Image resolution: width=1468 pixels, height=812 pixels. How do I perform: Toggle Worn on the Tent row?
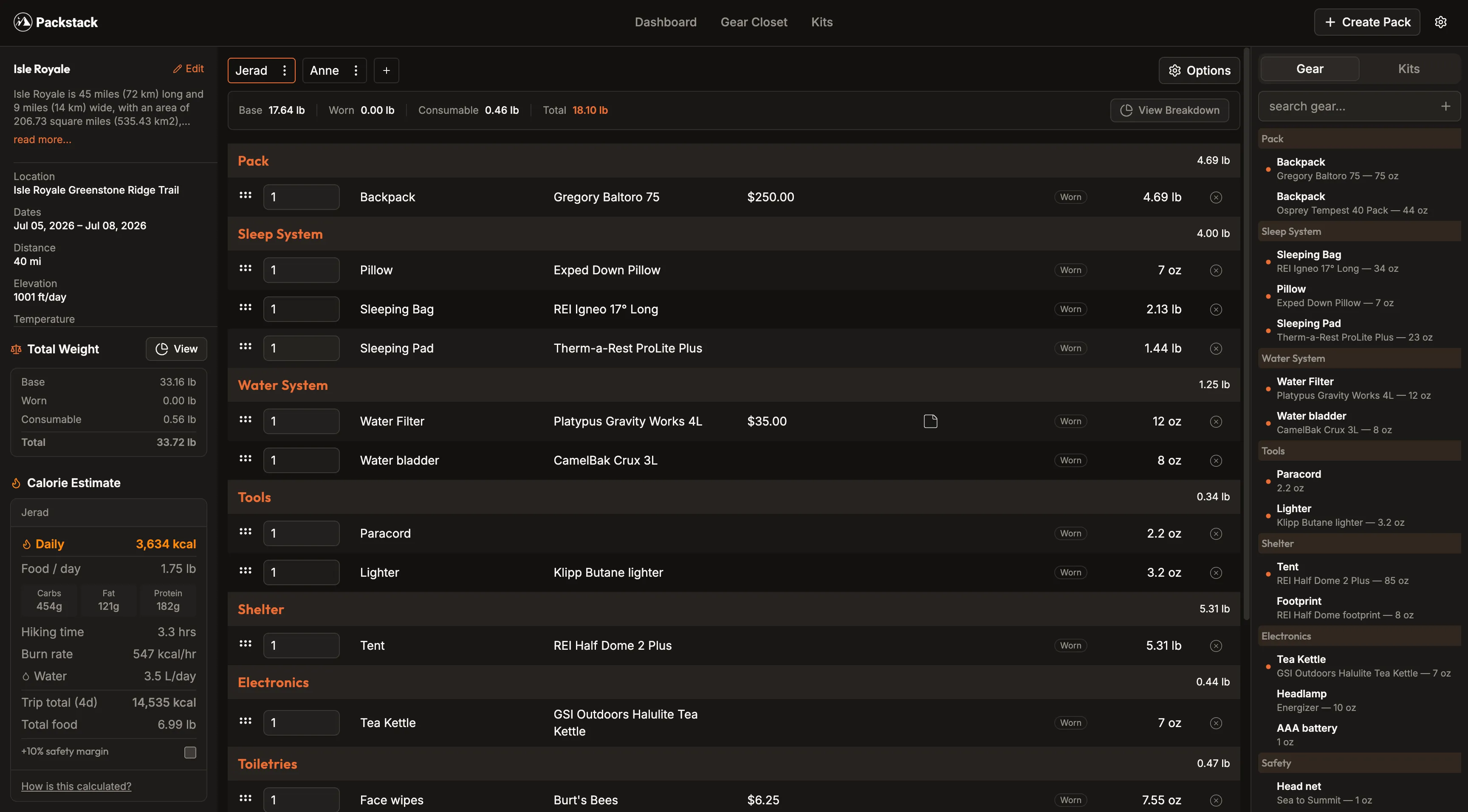(x=1070, y=646)
